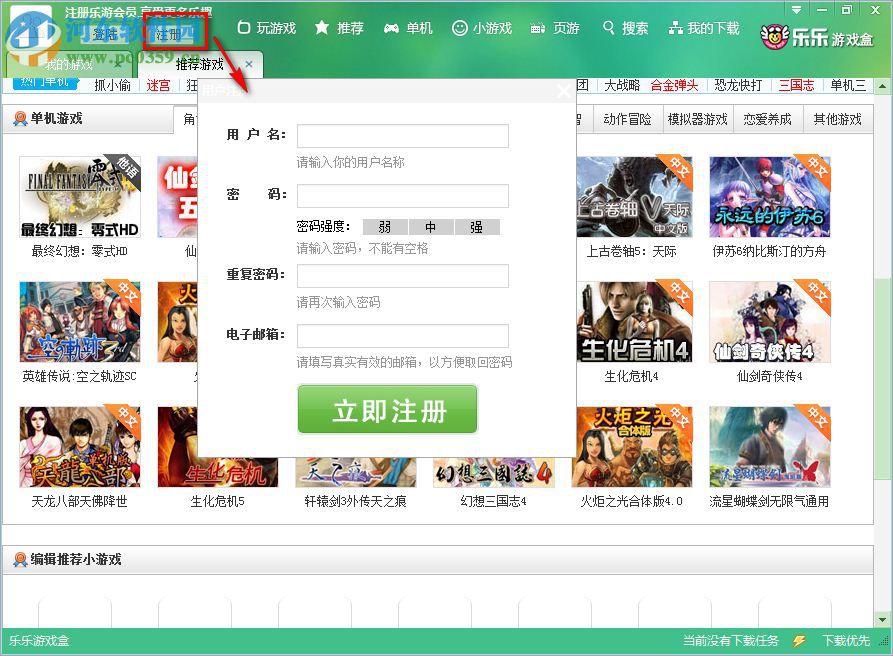Open the 单机 gamepad icon
This screenshot has height=656, width=893.
[392, 29]
